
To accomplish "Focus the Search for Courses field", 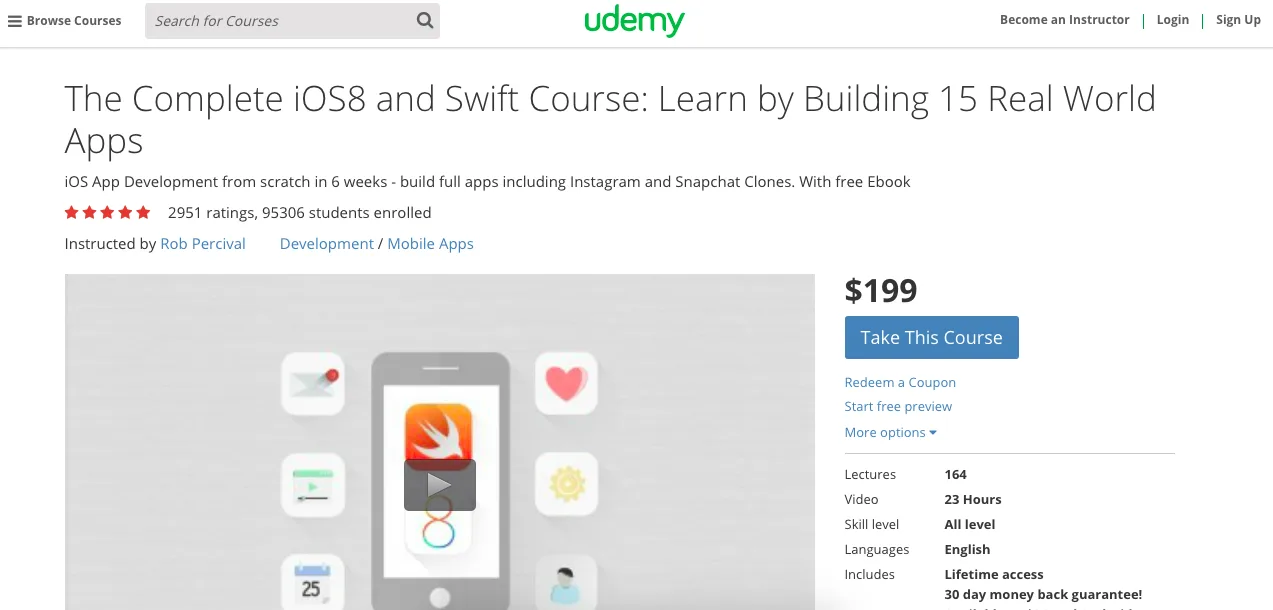I will [x=280, y=20].
